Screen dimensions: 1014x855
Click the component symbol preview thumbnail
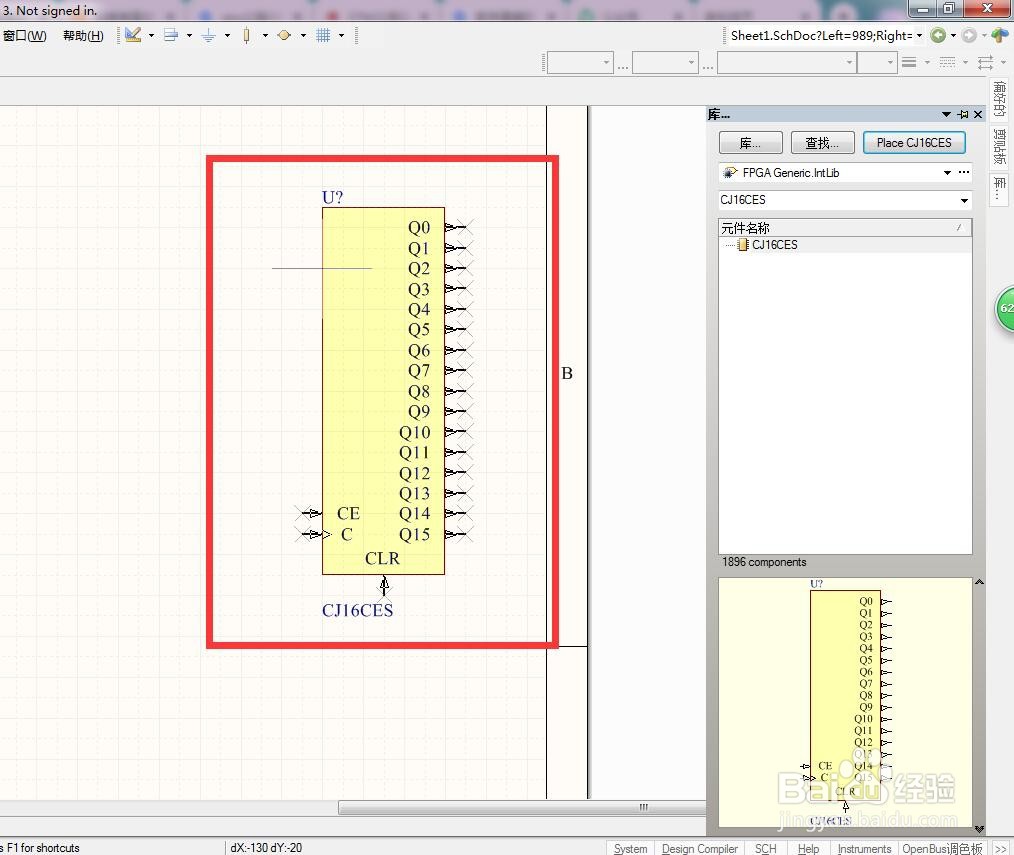[846, 702]
